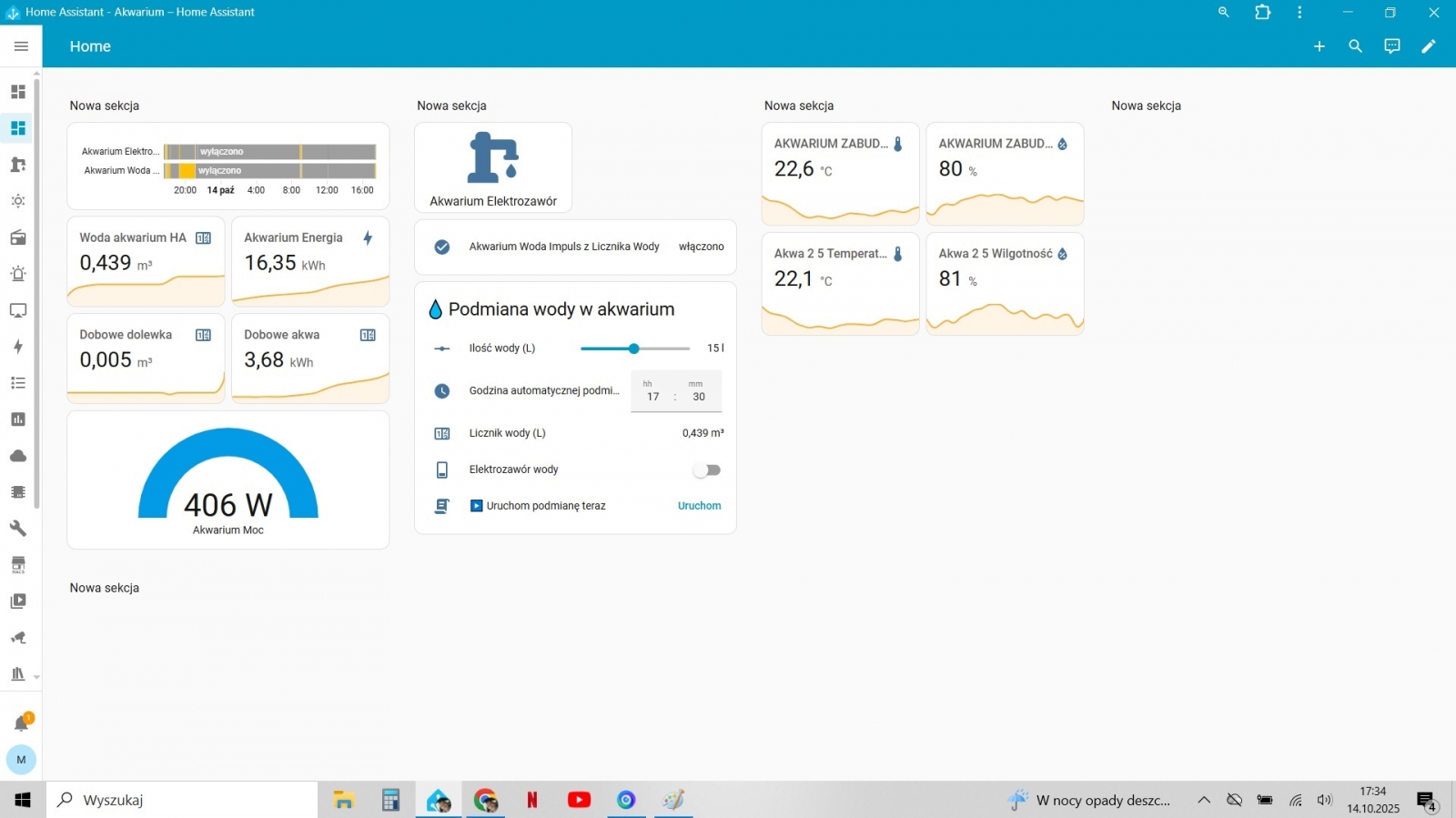Open the Windows notification center icon
Image resolution: width=1456 pixels, height=818 pixels.
click(x=1427, y=801)
